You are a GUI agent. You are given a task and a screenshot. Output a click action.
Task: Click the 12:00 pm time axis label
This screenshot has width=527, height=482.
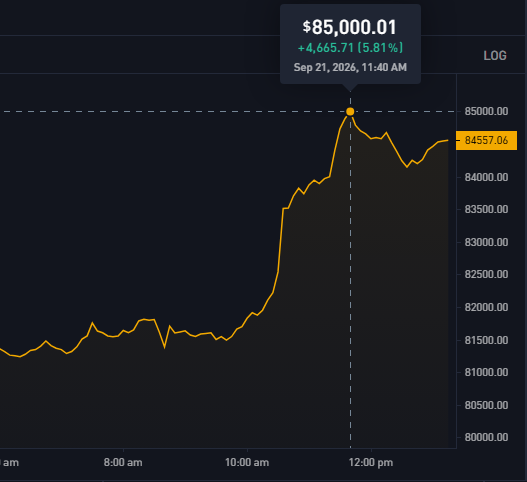[x=371, y=463]
